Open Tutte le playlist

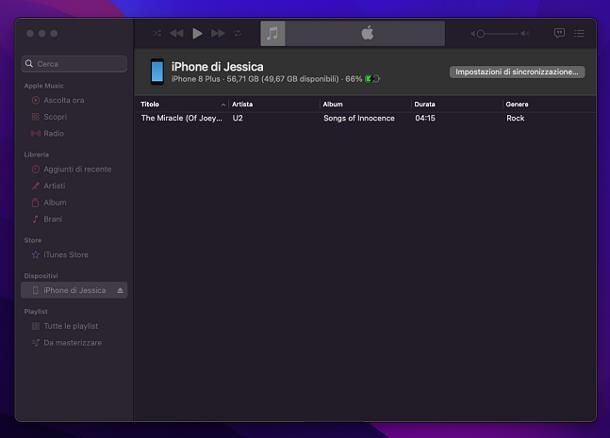point(74,326)
